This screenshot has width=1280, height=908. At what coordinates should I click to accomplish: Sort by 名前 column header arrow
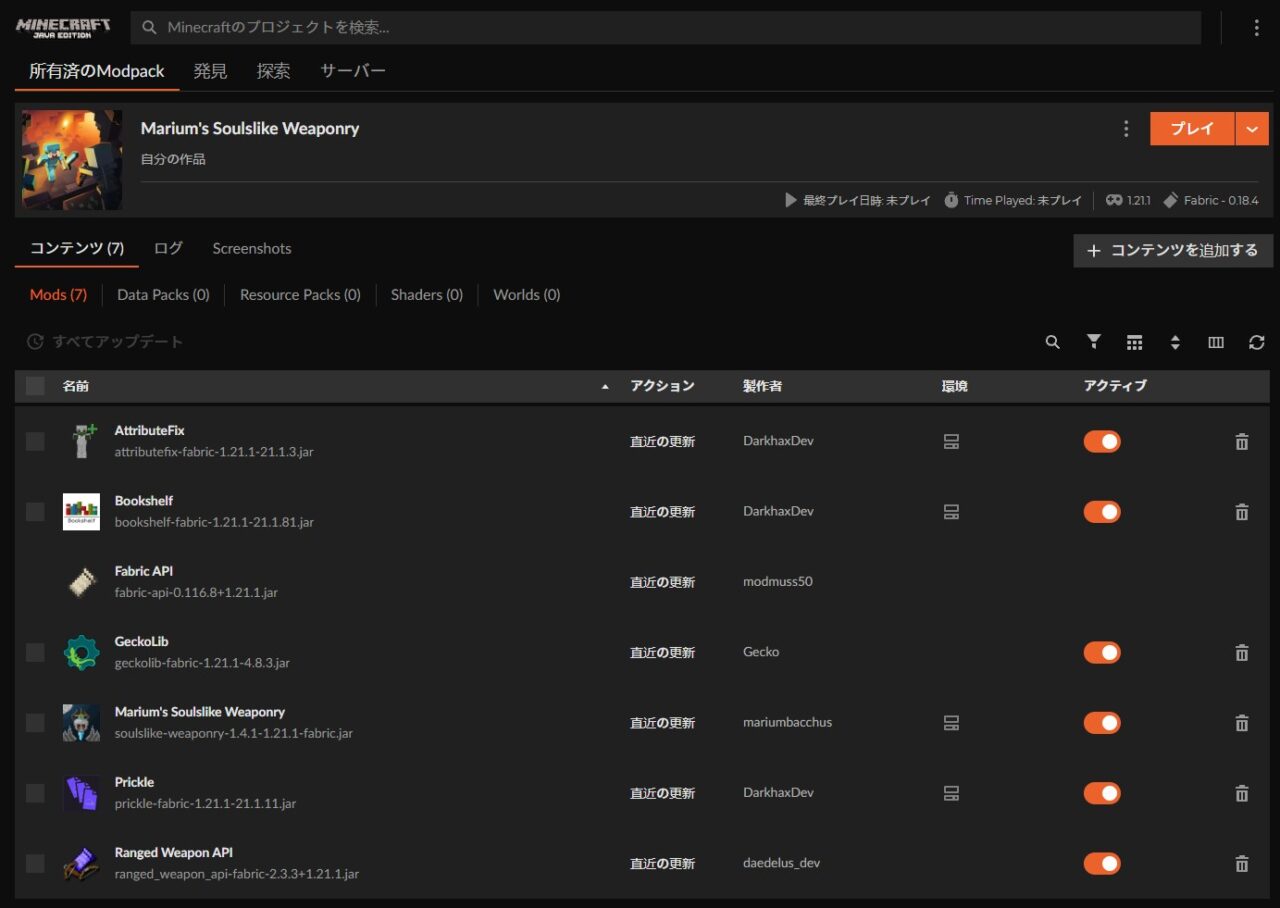(604, 386)
